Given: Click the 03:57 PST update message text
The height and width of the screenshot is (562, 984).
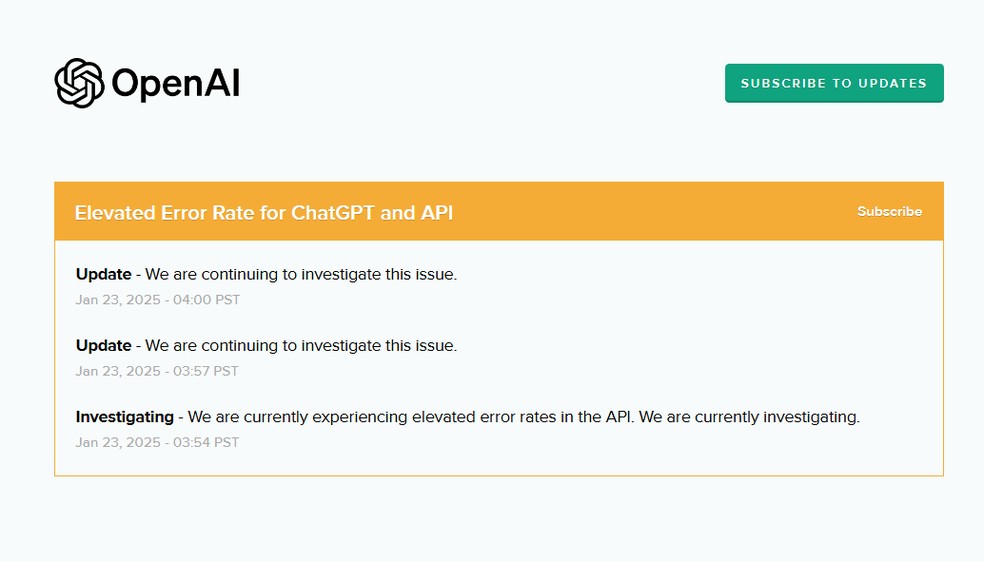Looking at the screenshot, I should coord(301,346).
